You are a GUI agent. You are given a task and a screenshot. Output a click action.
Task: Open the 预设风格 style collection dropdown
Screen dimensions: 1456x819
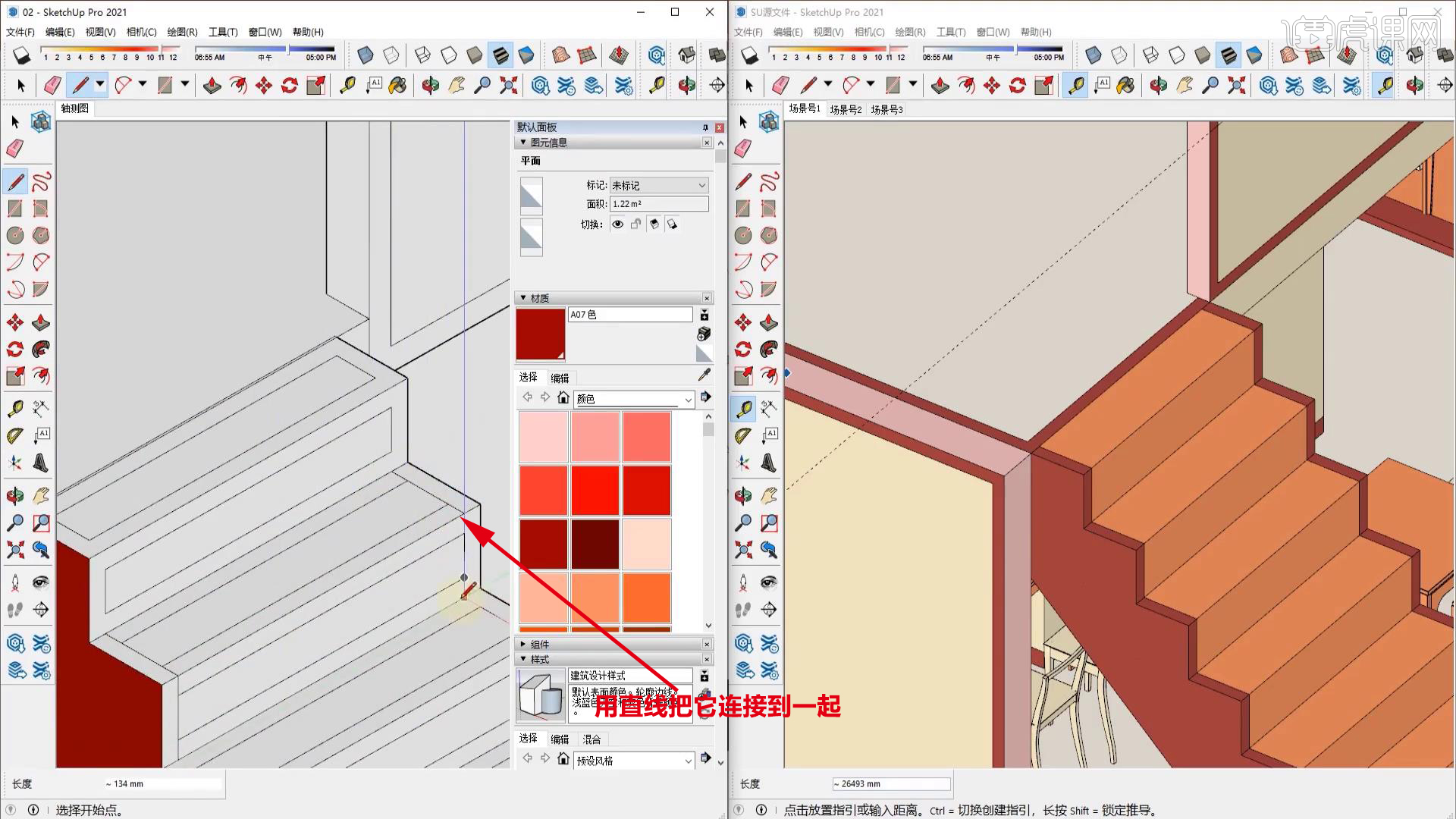point(634,760)
